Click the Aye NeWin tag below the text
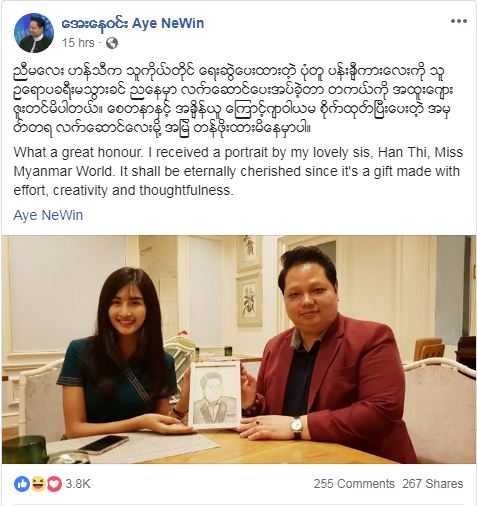The width and height of the screenshot is (477, 506). [48, 215]
